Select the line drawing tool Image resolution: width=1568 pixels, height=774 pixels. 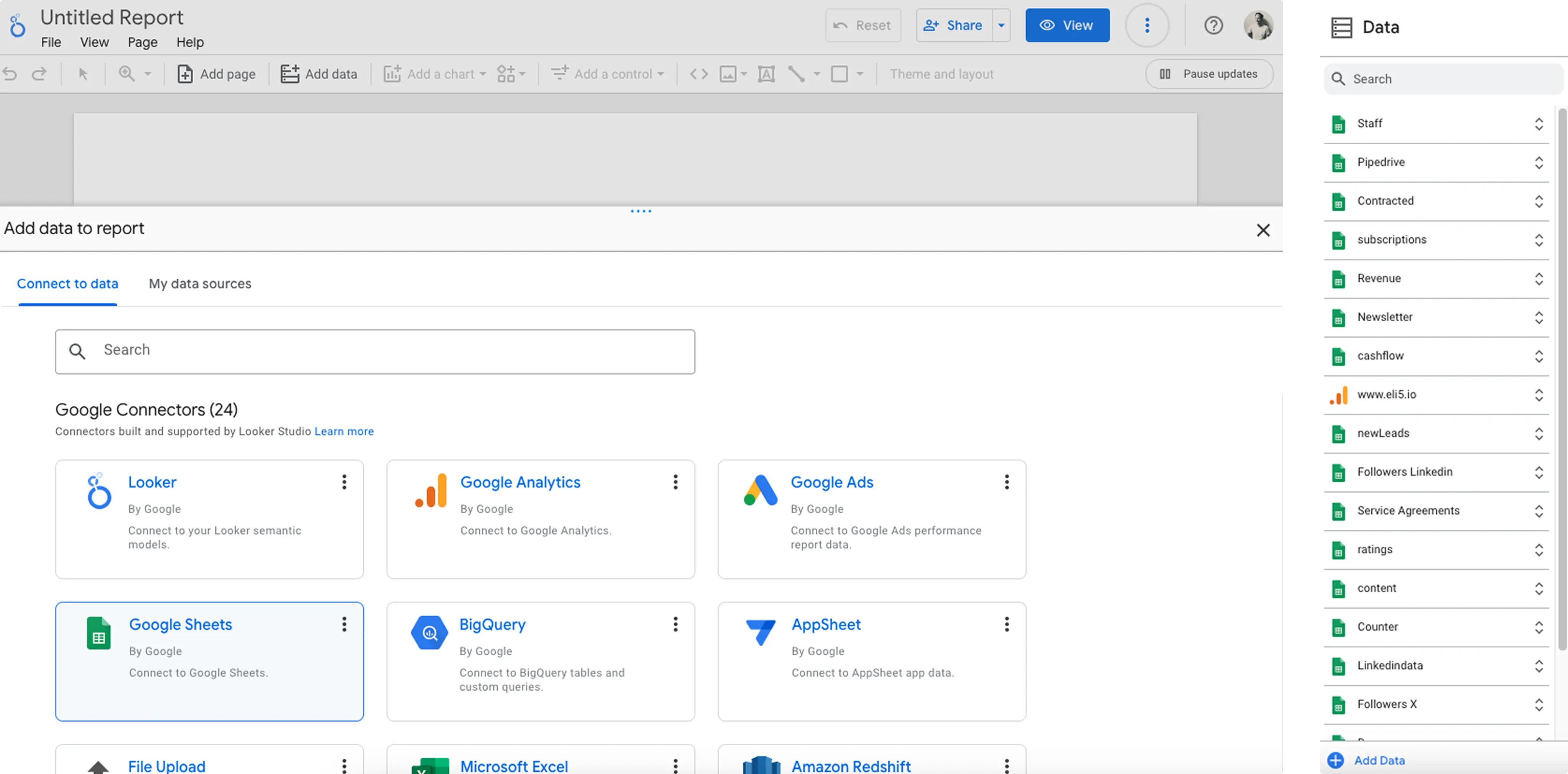tap(796, 74)
